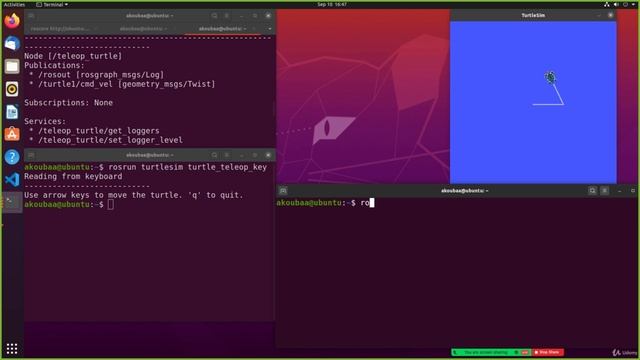Click Activities in the top bar

14,4
